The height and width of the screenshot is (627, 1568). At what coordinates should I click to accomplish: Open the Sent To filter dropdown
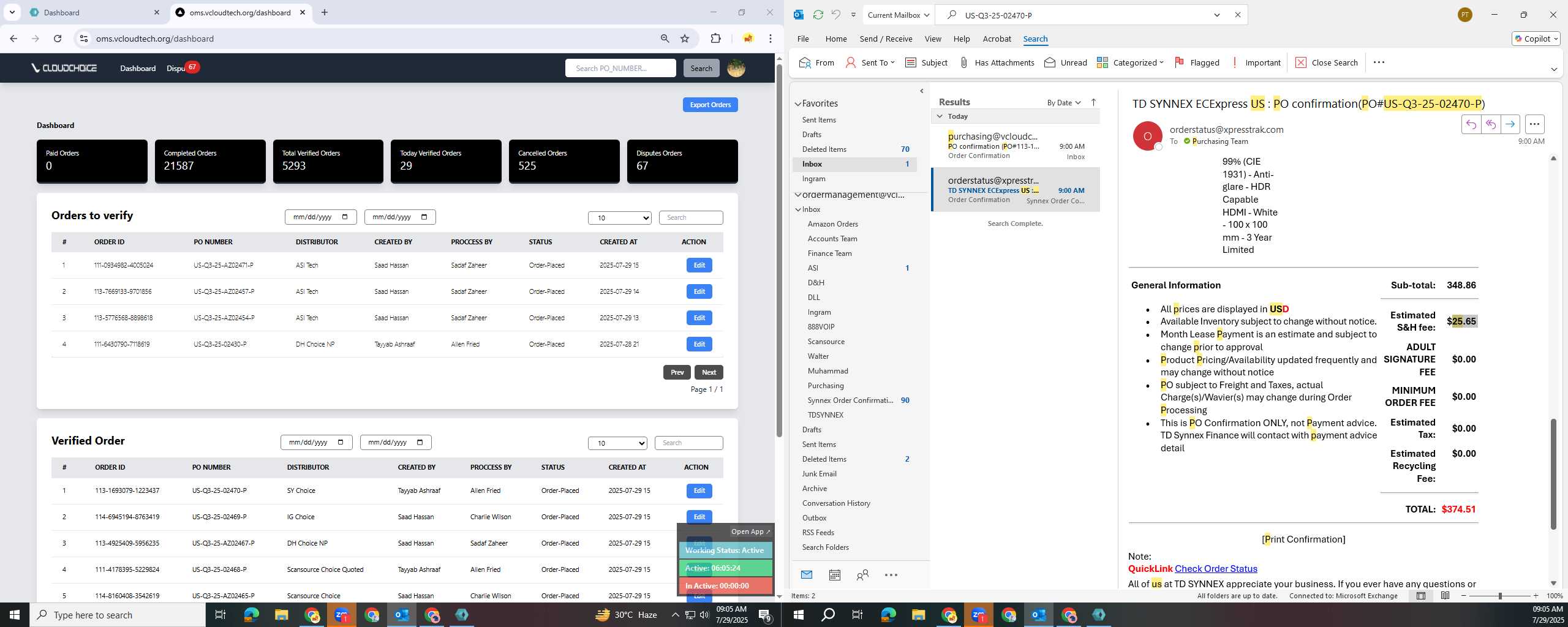click(870, 62)
